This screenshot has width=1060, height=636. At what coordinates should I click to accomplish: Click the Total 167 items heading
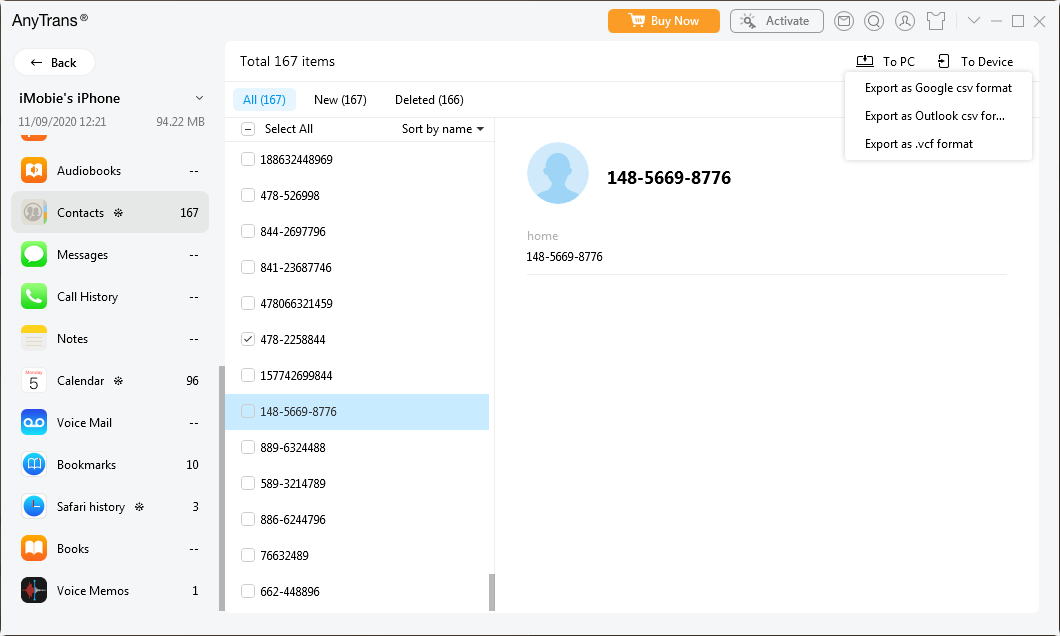287,62
